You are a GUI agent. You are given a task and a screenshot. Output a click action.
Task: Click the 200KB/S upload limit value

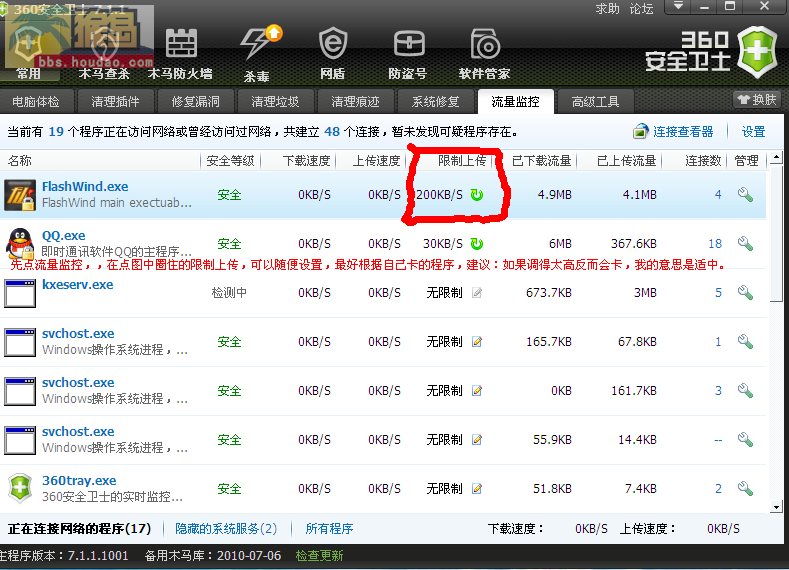[x=439, y=195]
